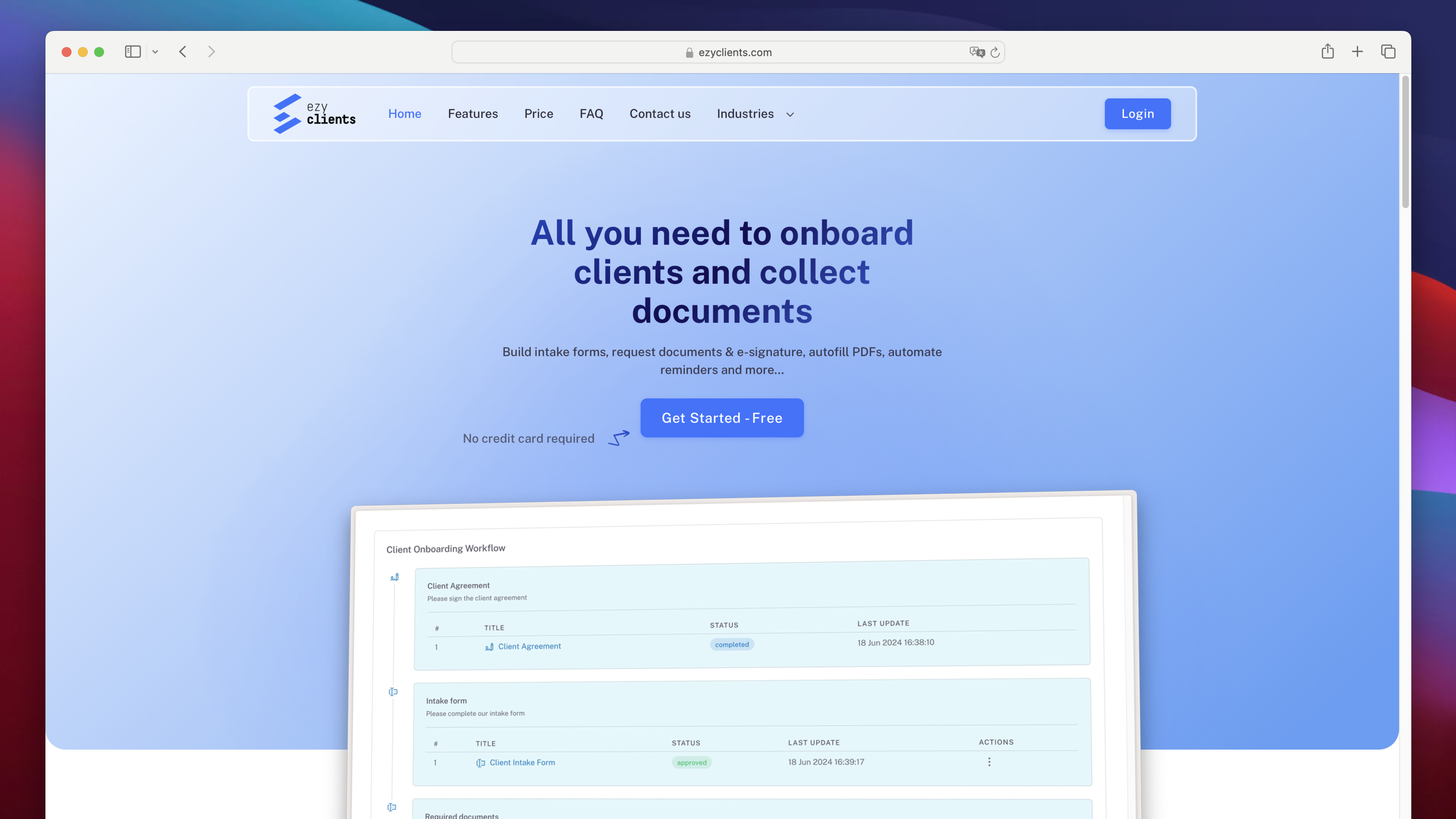Screen dimensions: 1456x819
Task: Click the Get Started - Free button
Action: pos(722,418)
